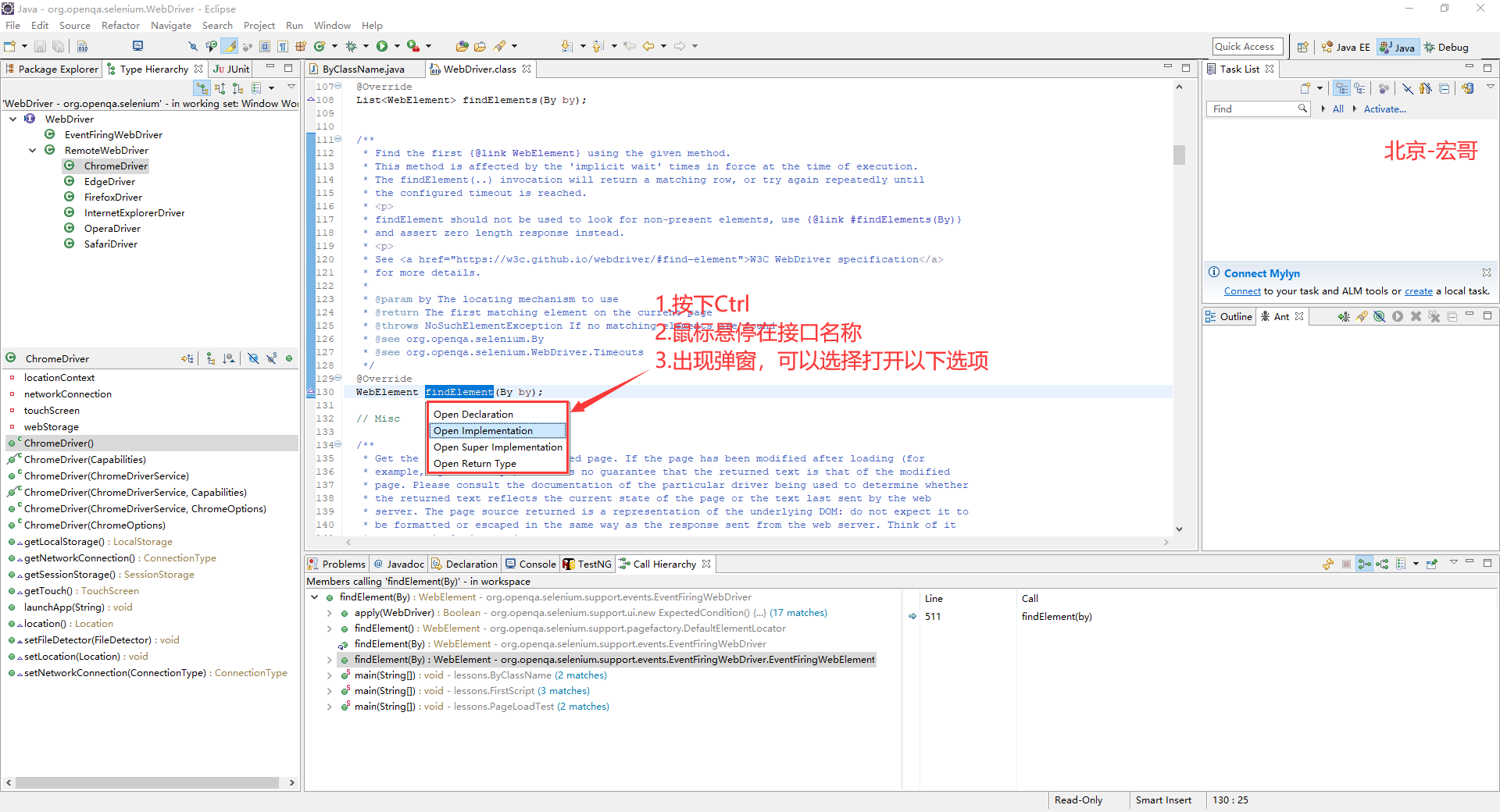Click the Open Task folder icon
Image resolution: width=1500 pixels, height=812 pixels.
[x=480, y=47]
